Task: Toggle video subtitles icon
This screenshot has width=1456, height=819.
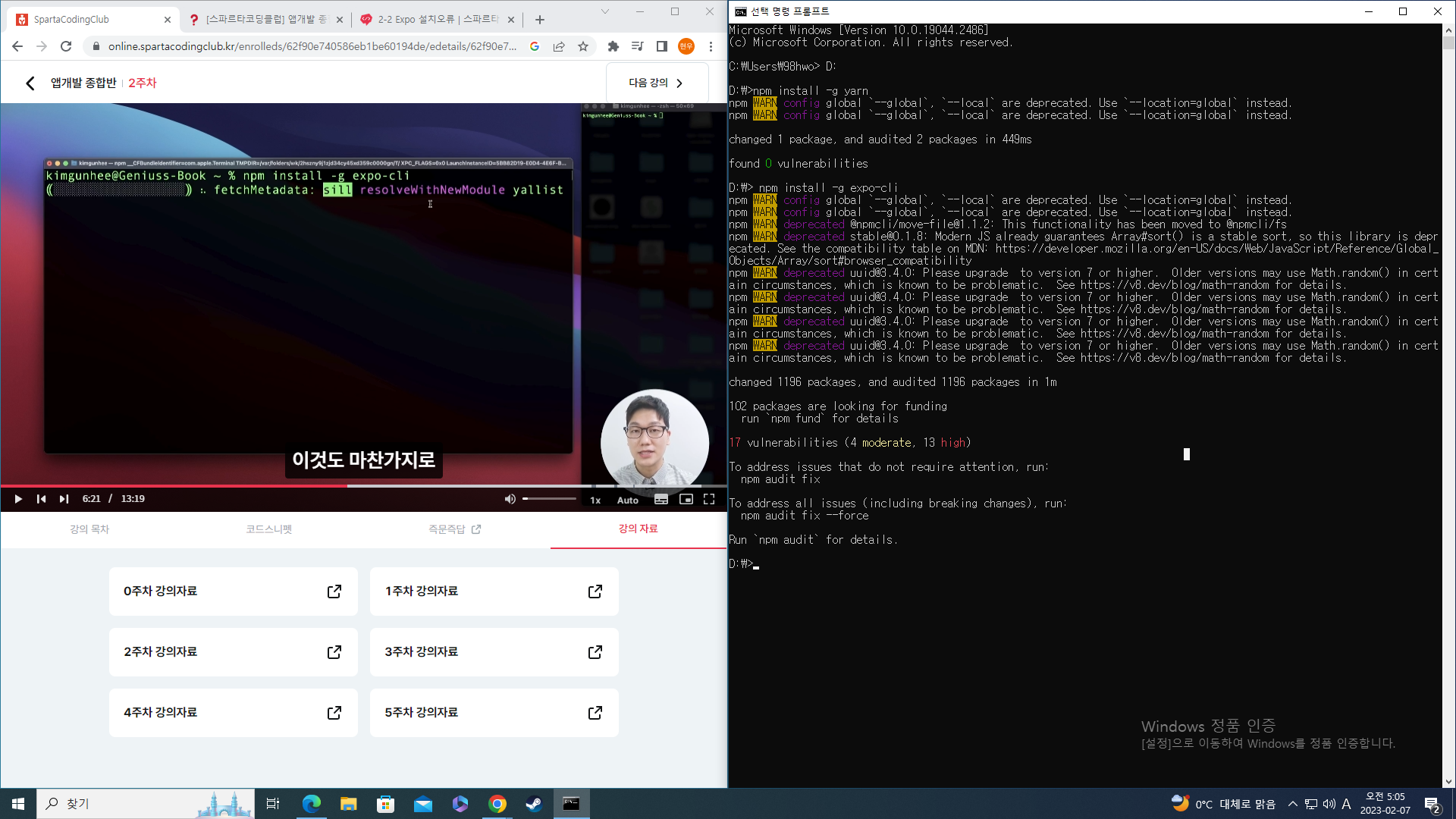Action: [661, 499]
